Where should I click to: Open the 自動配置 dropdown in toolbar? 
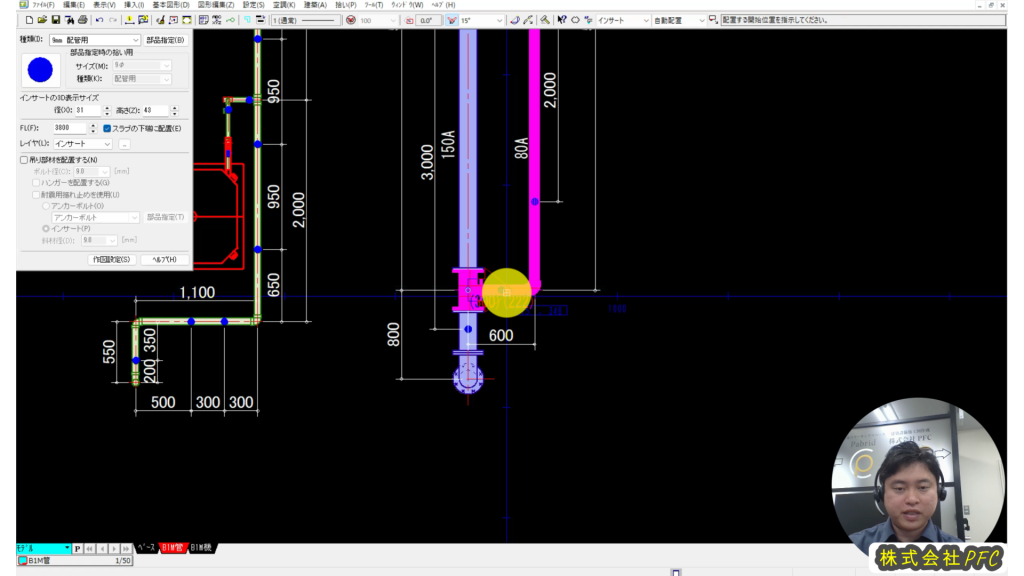click(684, 20)
